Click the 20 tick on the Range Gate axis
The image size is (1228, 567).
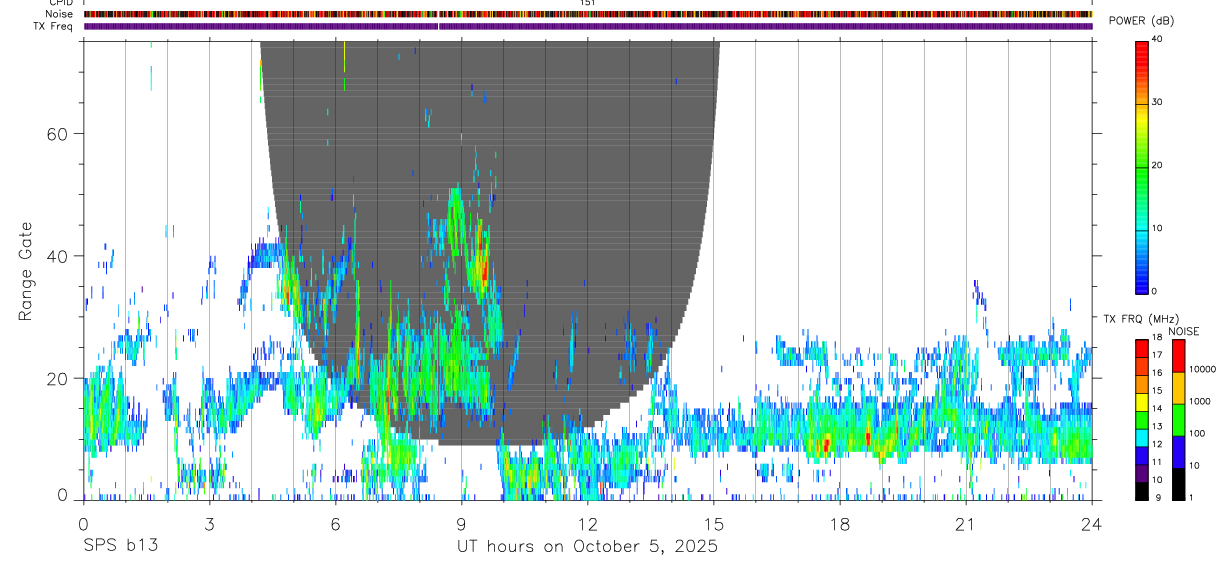point(57,379)
